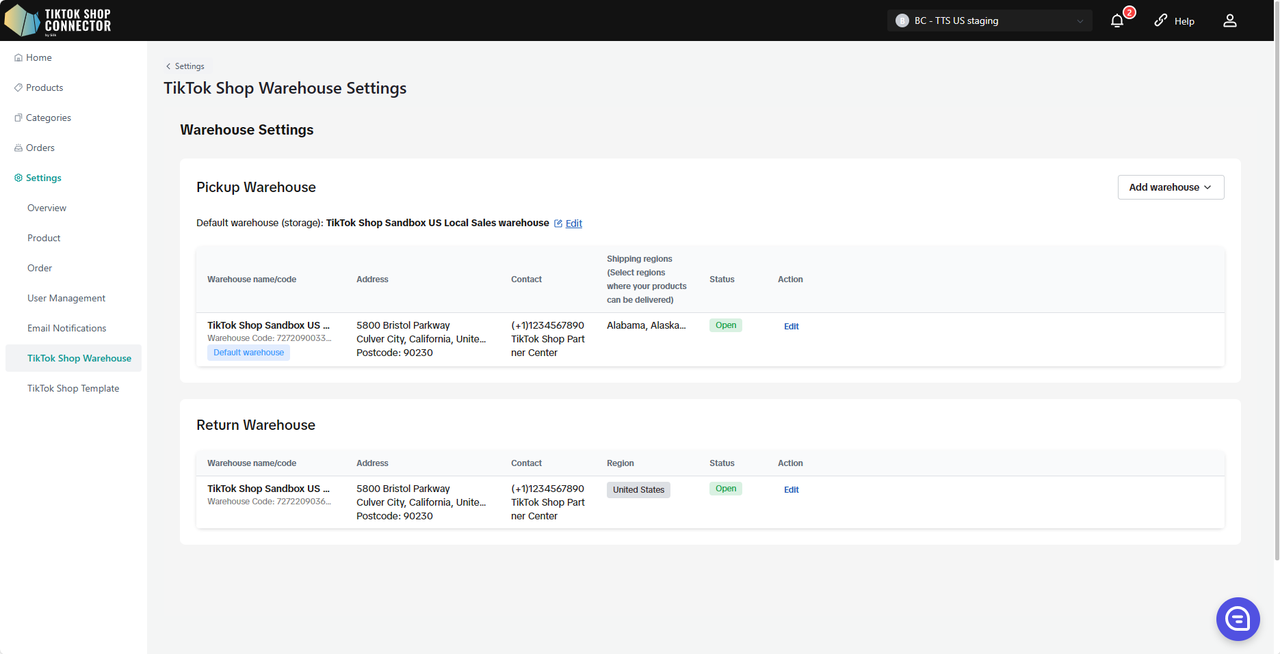Collapse the Settings sidebar section

click(x=43, y=178)
